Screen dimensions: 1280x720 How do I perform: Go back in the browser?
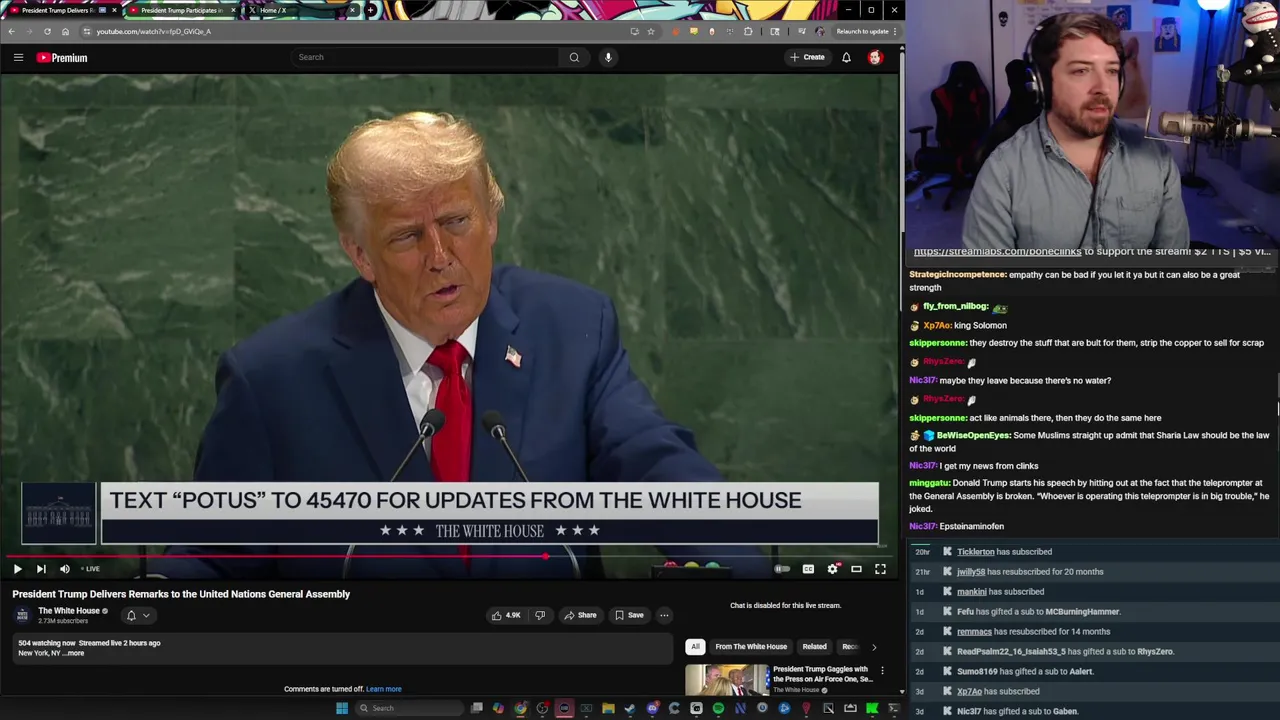pos(11,31)
